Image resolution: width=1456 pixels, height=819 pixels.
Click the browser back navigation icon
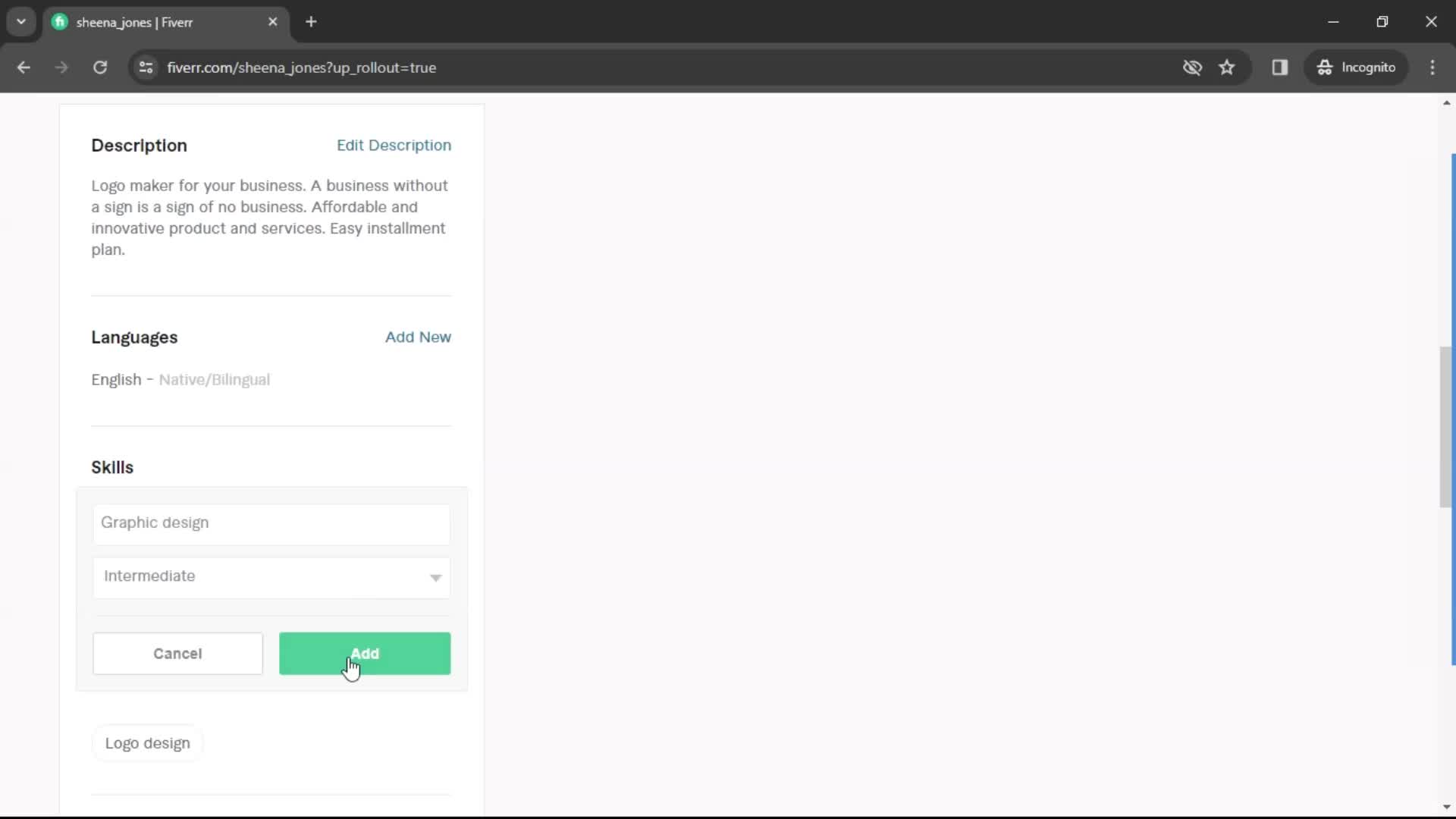24,67
